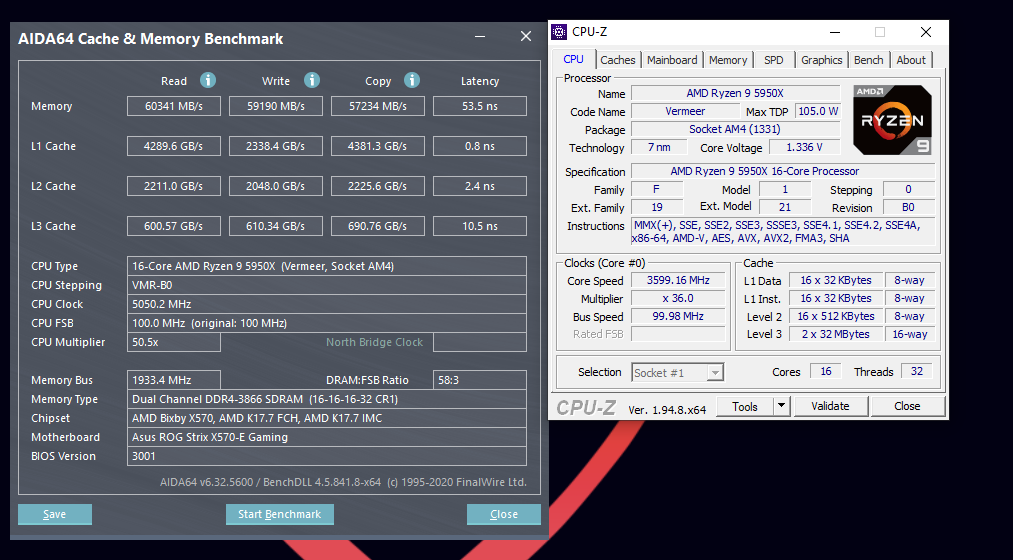Click the Tools button in CPU-Z
Viewport: 1013px width, 560px height.
tap(745, 406)
